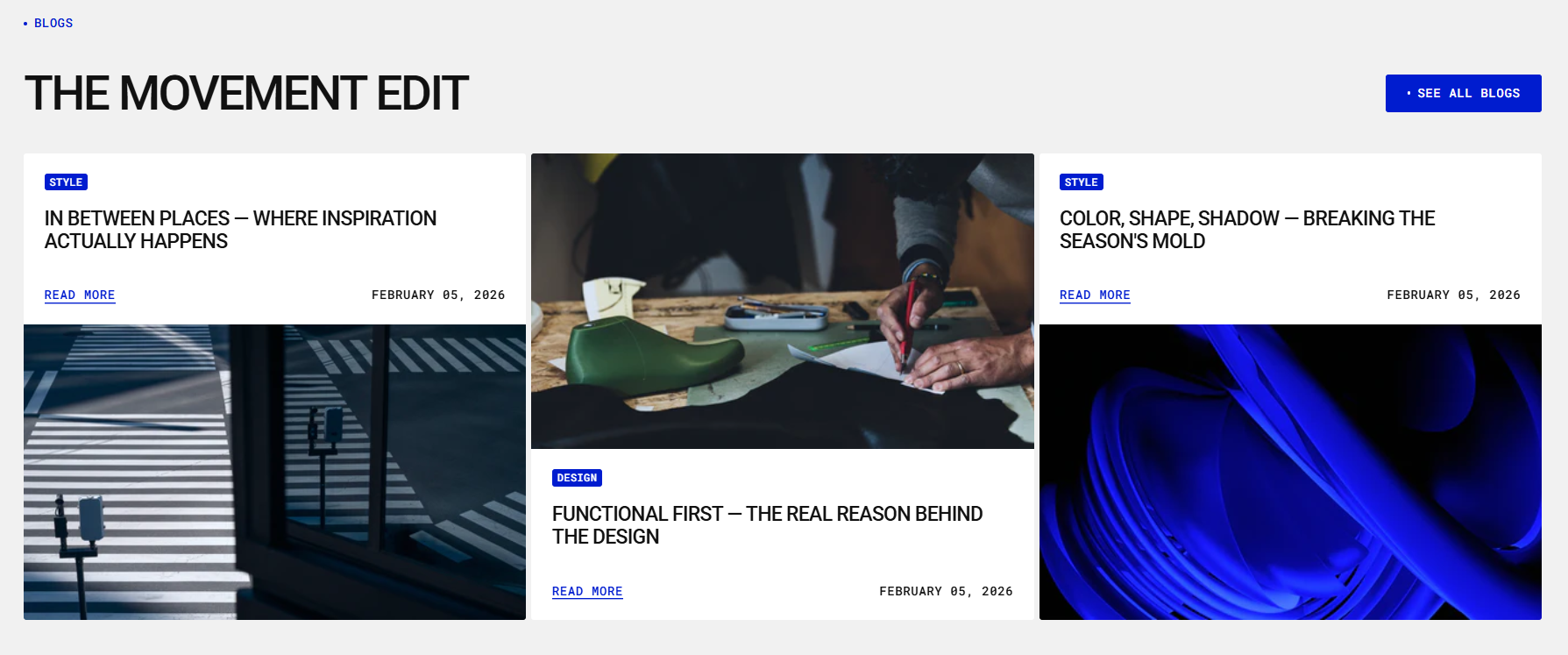
Task: Follow Read More under Color, Shape, Shadow
Action: (1095, 295)
